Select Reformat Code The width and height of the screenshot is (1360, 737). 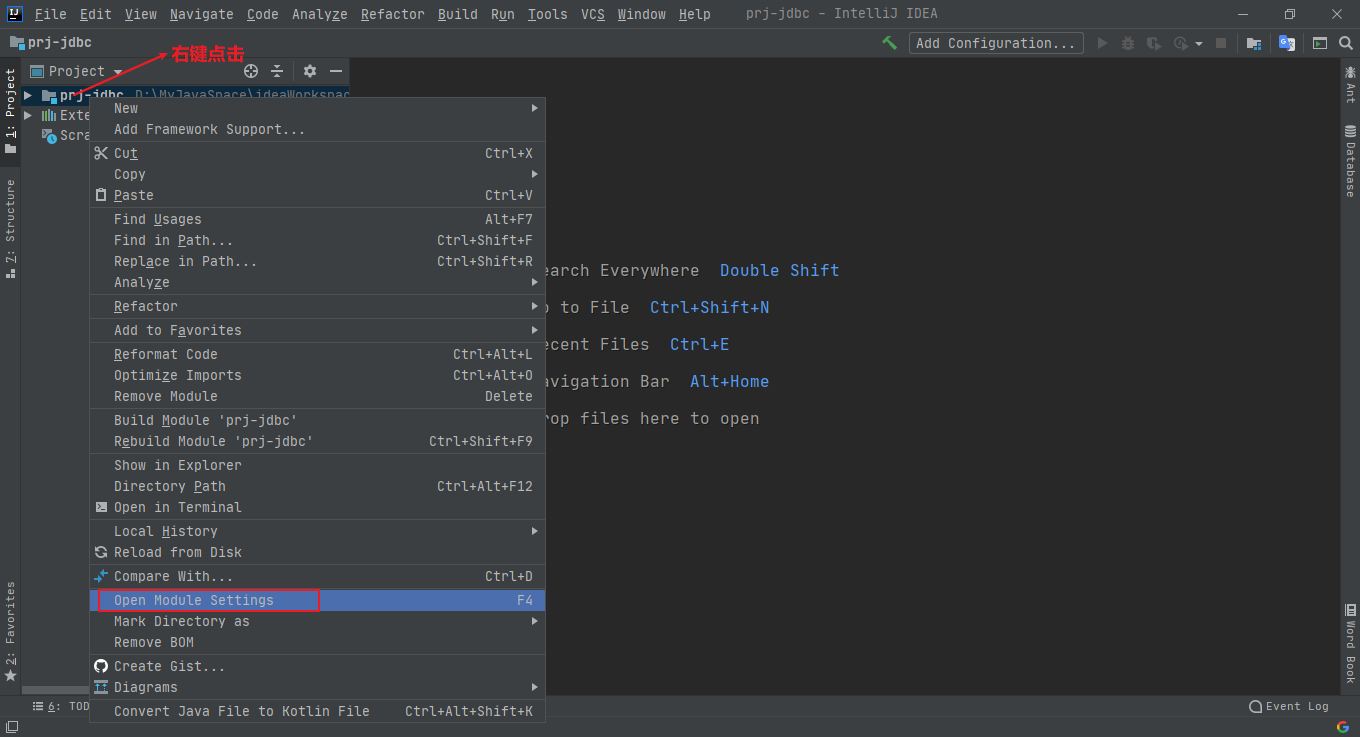[318, 354]
